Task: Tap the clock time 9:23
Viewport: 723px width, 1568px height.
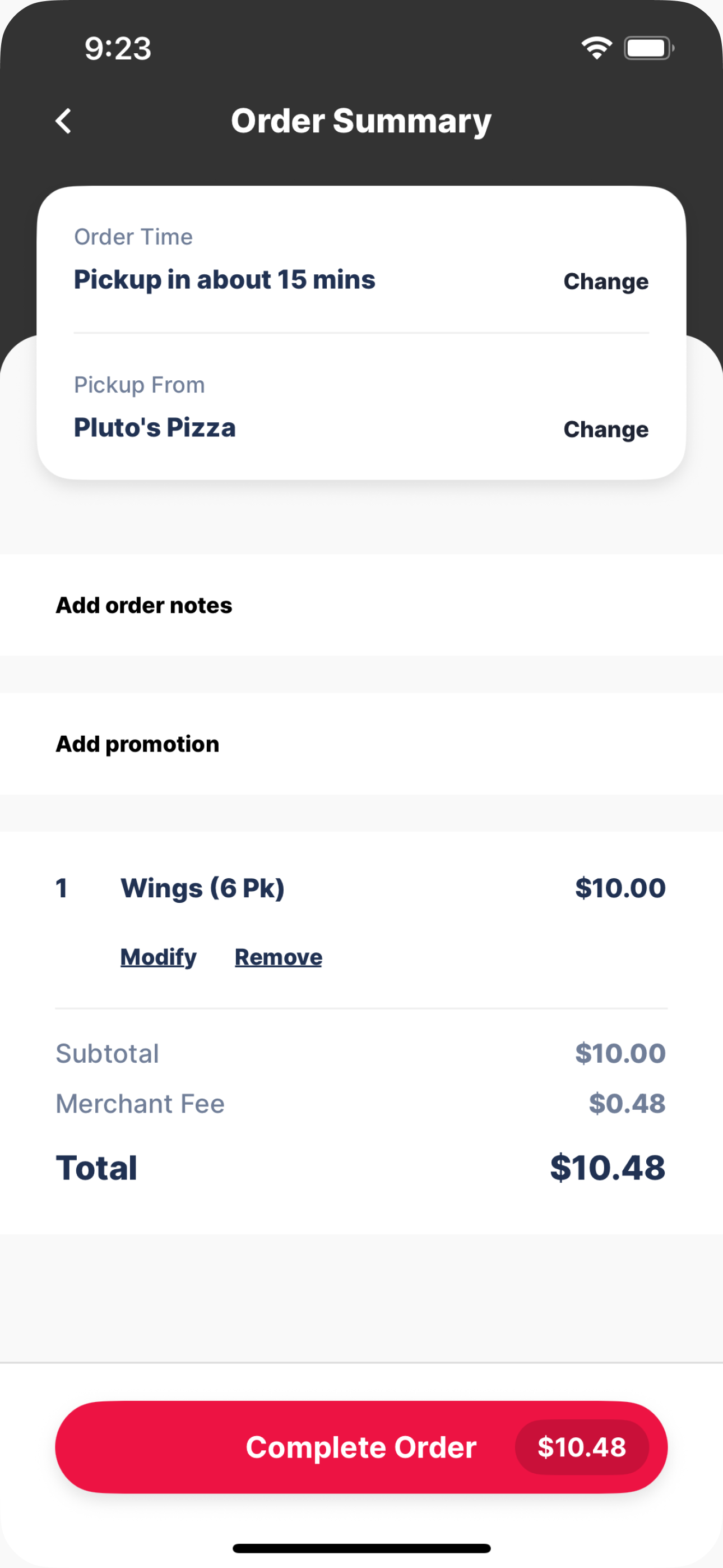Action: click(118, 48)
